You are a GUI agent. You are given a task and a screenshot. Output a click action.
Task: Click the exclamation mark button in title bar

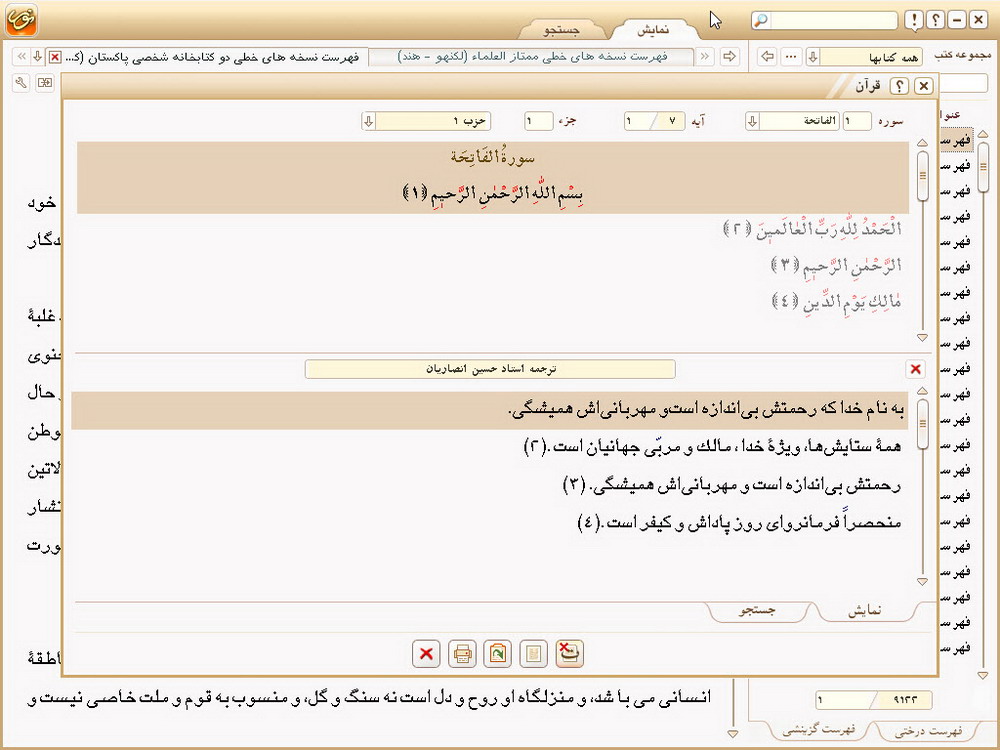click(914, 20)
